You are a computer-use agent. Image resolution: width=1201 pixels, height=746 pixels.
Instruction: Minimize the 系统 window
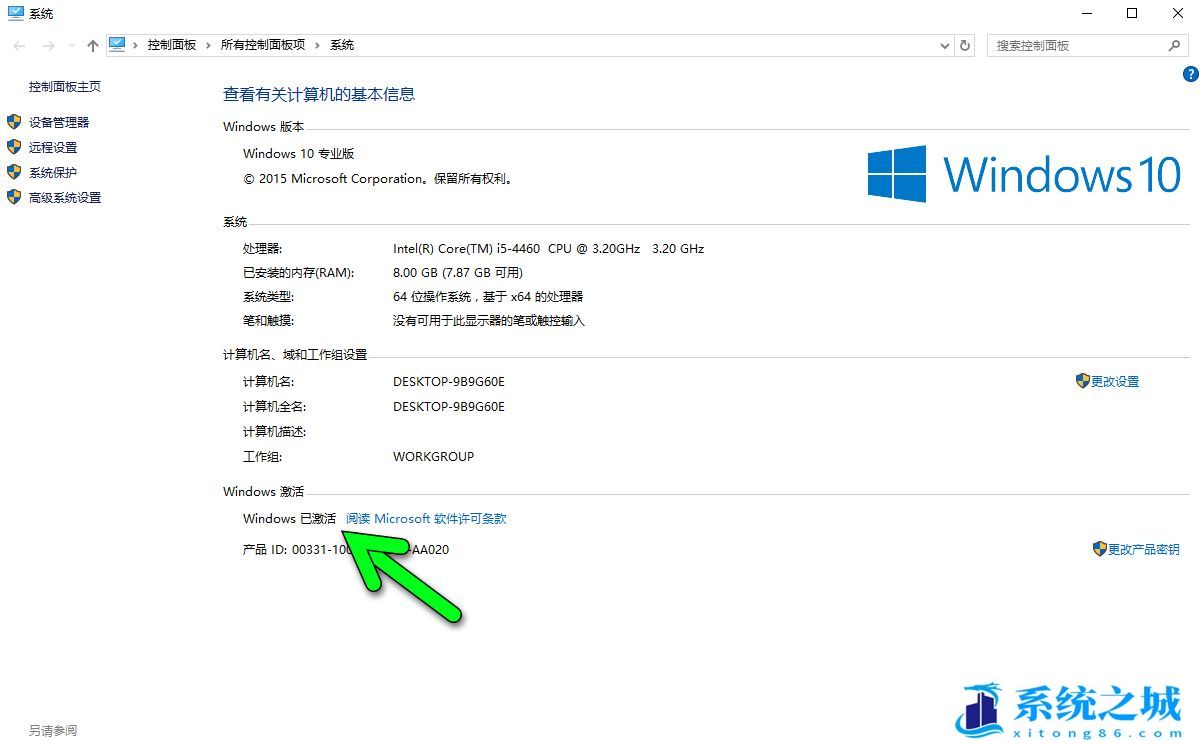(1086, 13)
